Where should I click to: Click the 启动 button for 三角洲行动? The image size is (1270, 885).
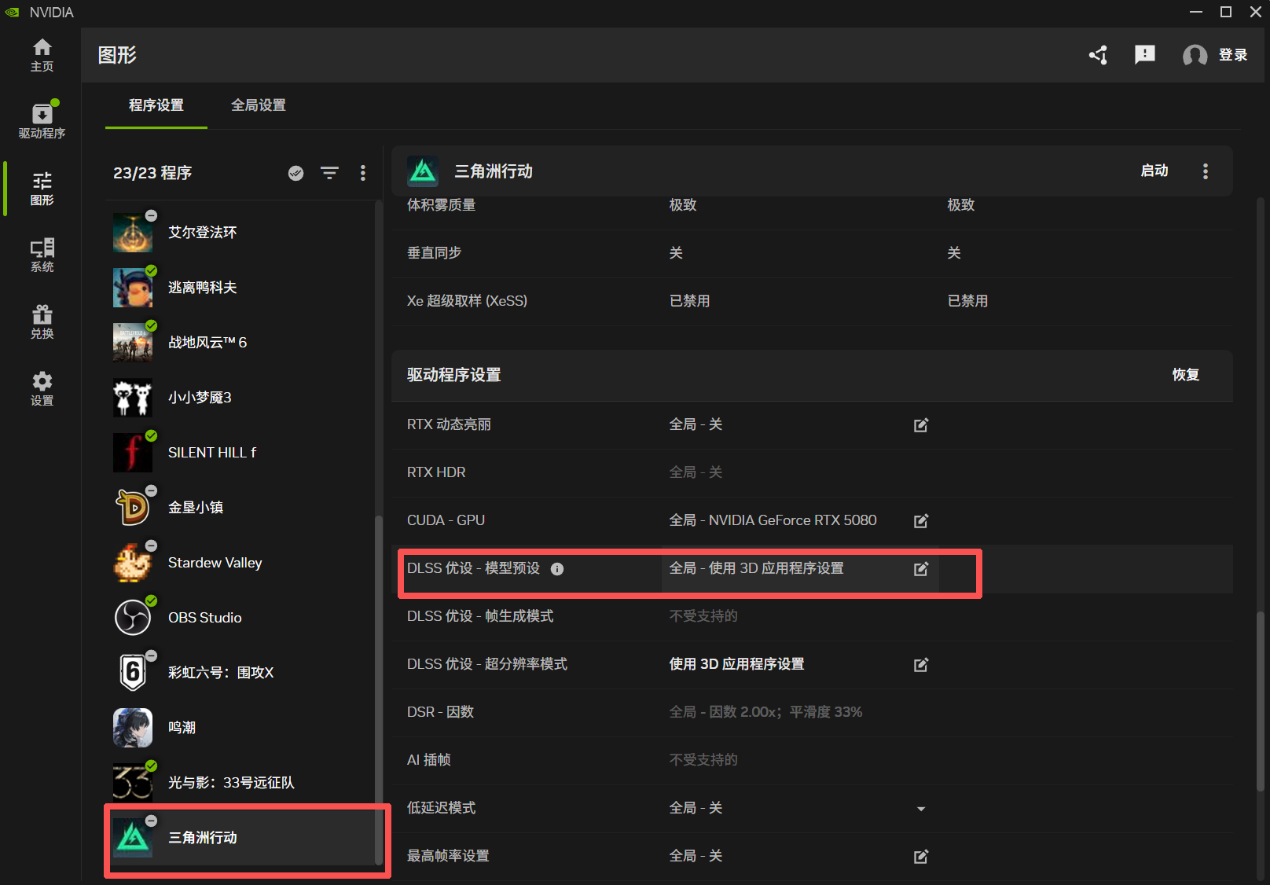(1153, 170)
